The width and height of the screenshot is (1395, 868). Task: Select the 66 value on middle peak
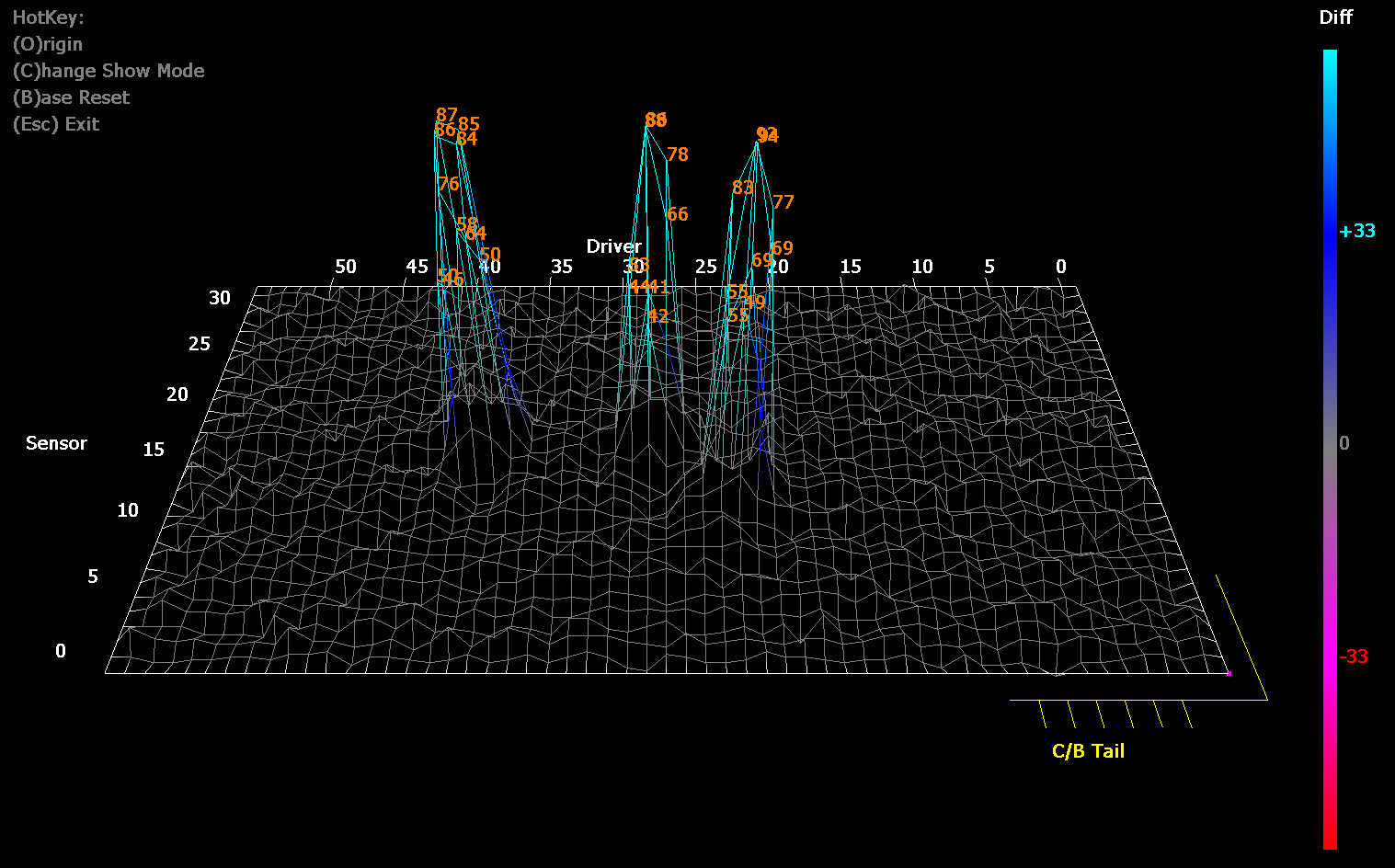point(677,213)
